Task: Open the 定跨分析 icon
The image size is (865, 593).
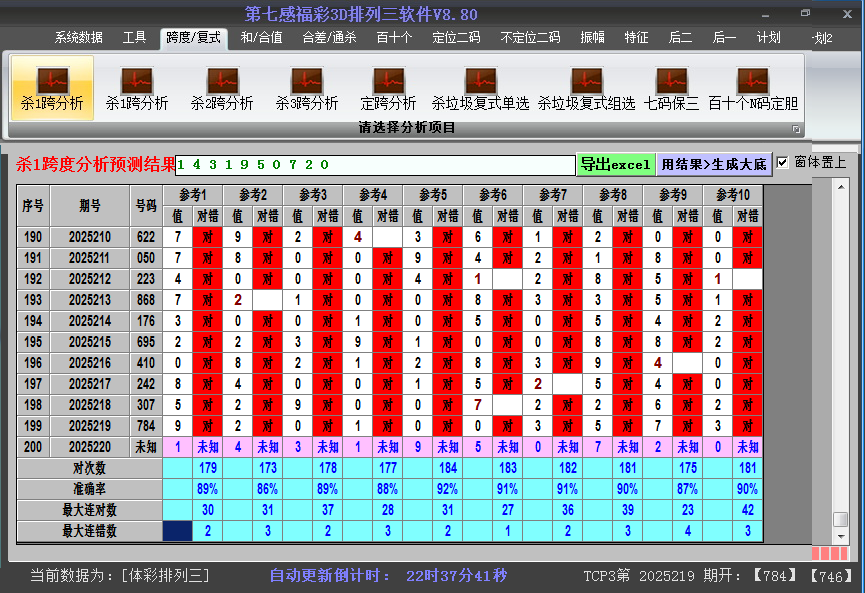Action: tap(388, 88)
